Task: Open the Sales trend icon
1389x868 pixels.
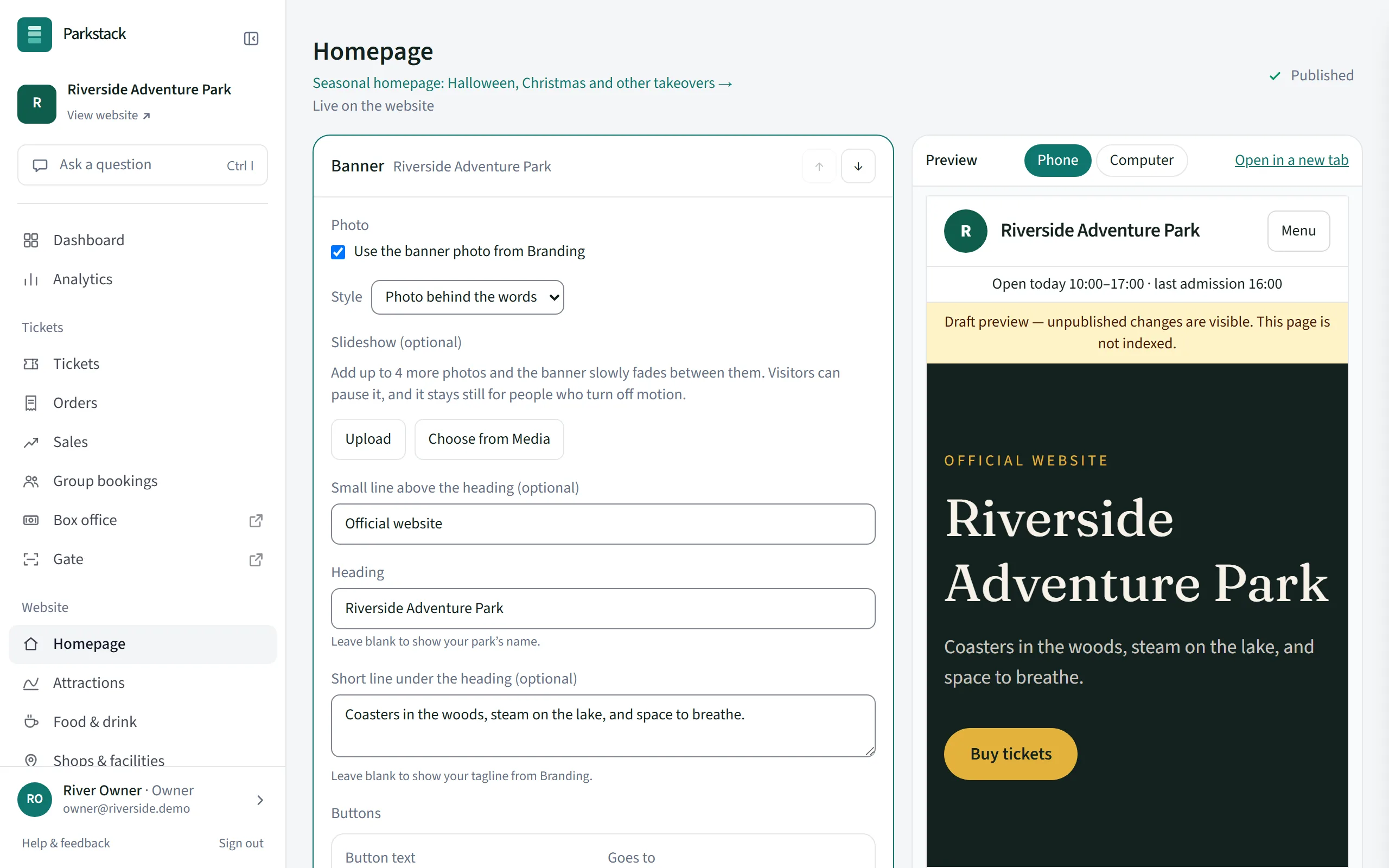Action: coord(31,442)
